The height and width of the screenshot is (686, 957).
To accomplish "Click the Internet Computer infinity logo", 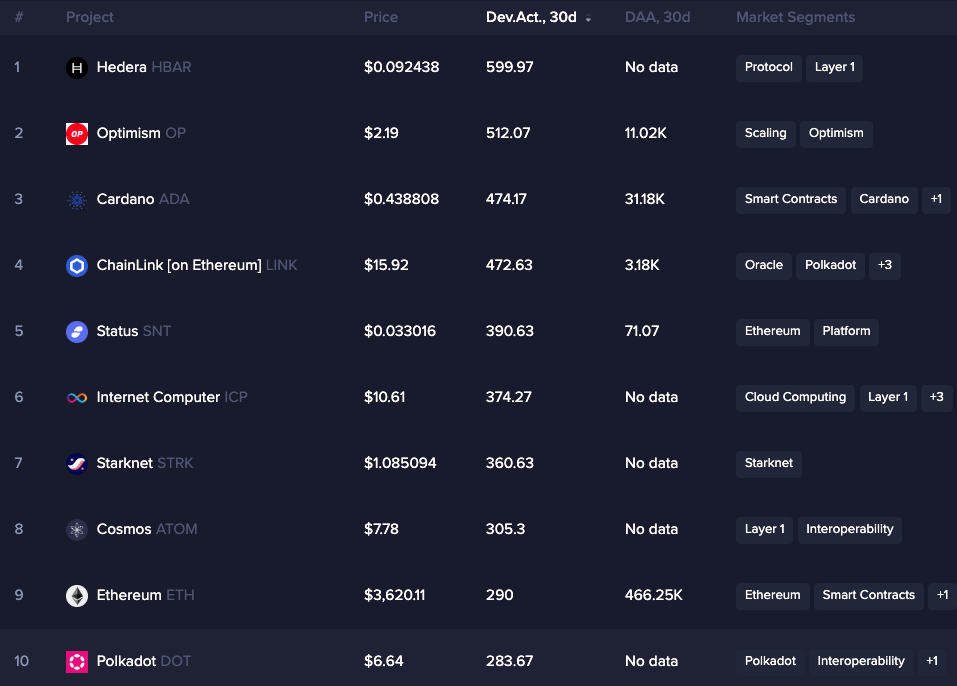I will [77, 398].
